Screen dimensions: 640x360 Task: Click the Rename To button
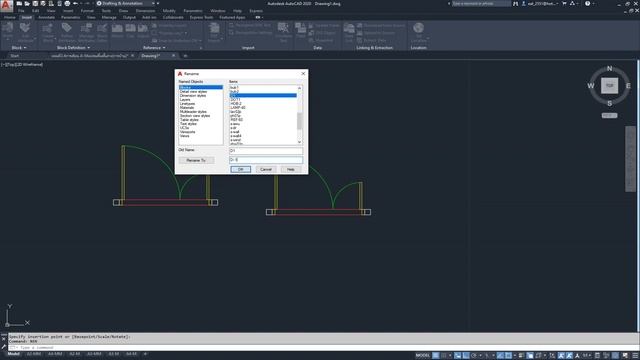click(196, 160)
